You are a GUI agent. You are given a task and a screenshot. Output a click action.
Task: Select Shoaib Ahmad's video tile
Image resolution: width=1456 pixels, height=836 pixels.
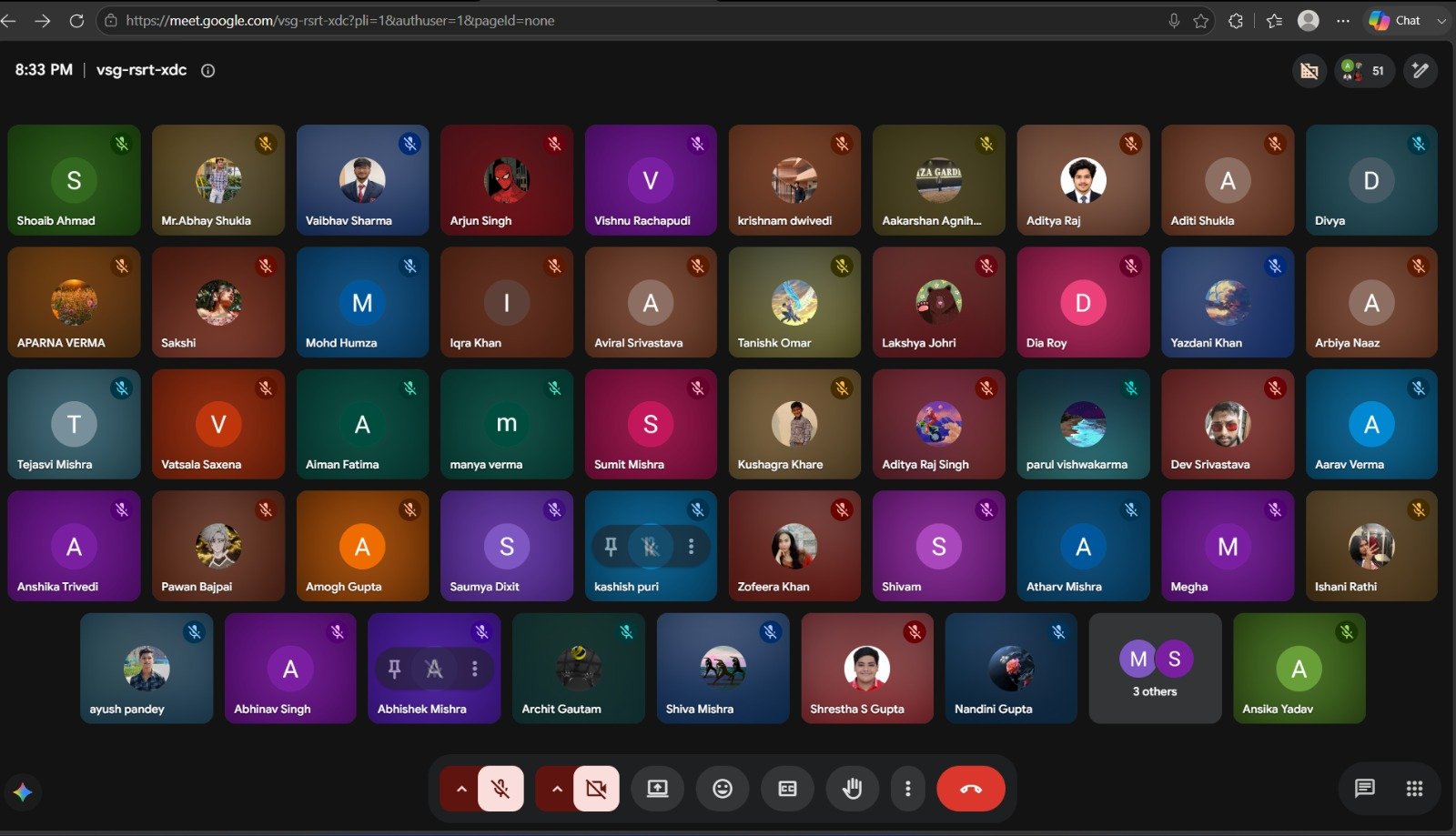click(74, 180)
